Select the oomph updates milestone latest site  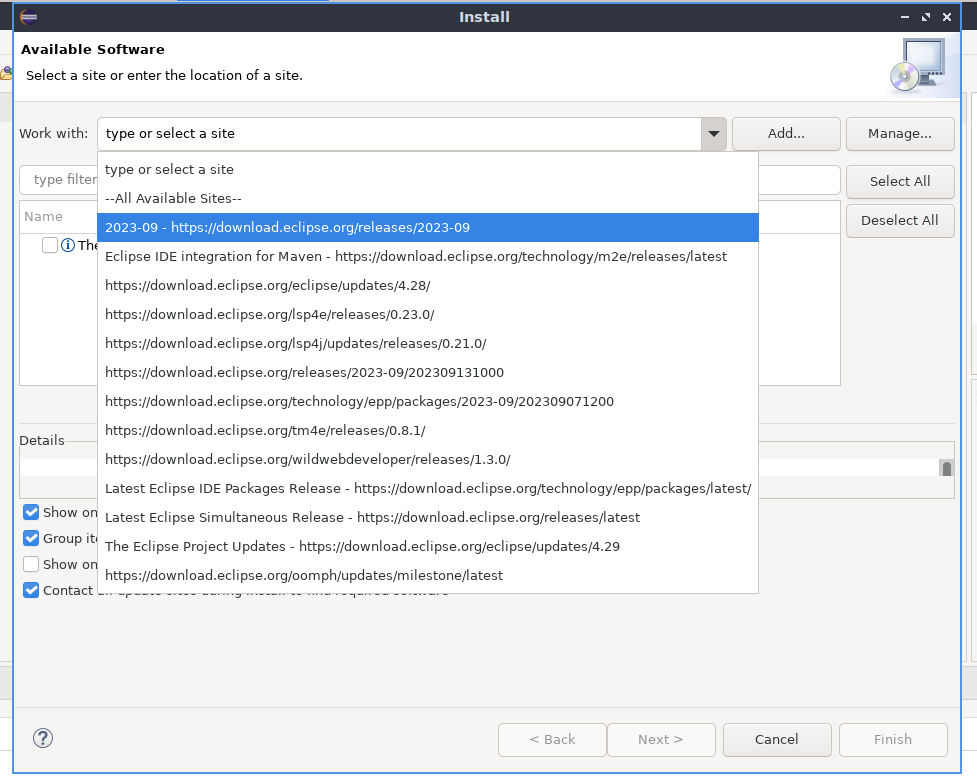point(303,575)
